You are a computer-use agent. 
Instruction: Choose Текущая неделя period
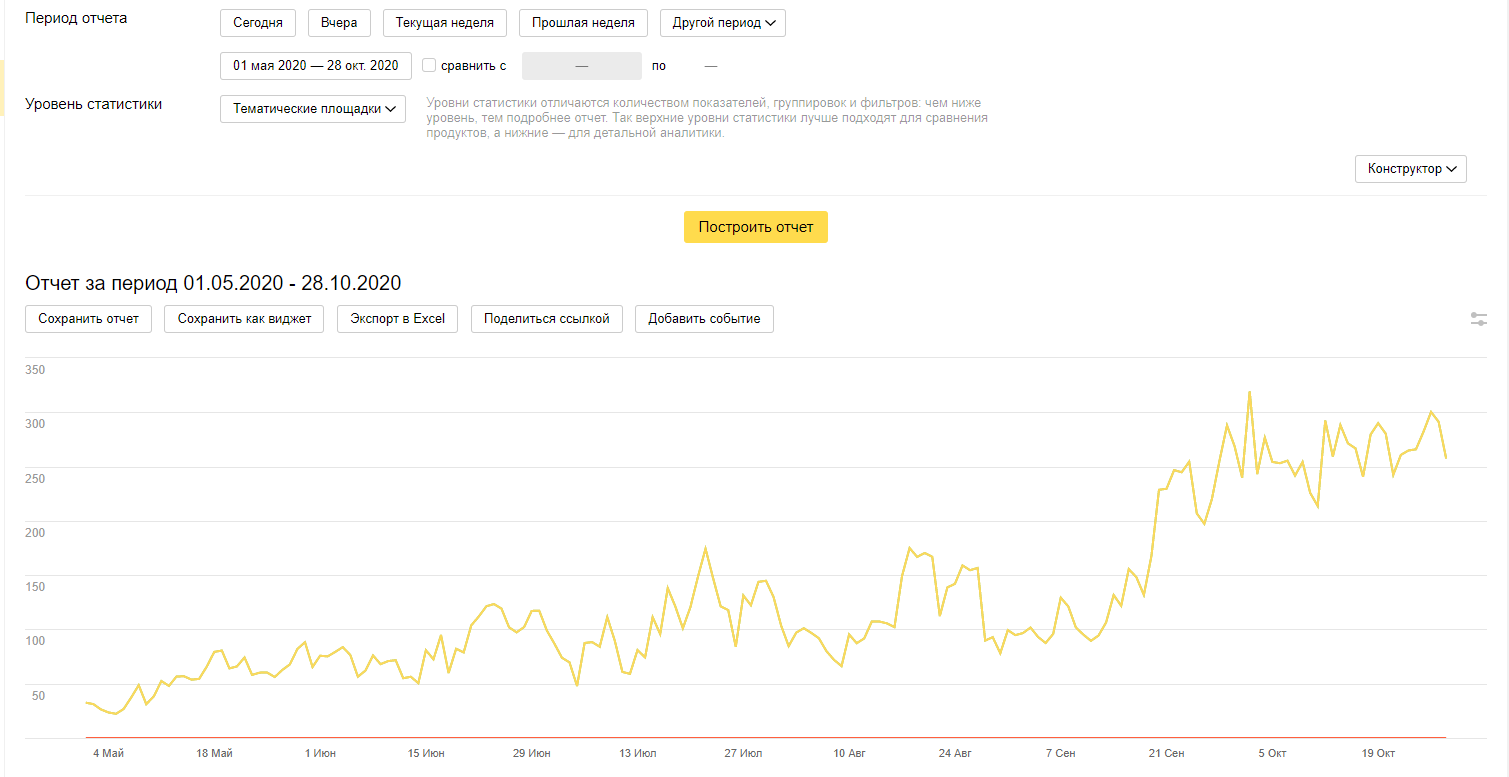(x=444, y=23)
